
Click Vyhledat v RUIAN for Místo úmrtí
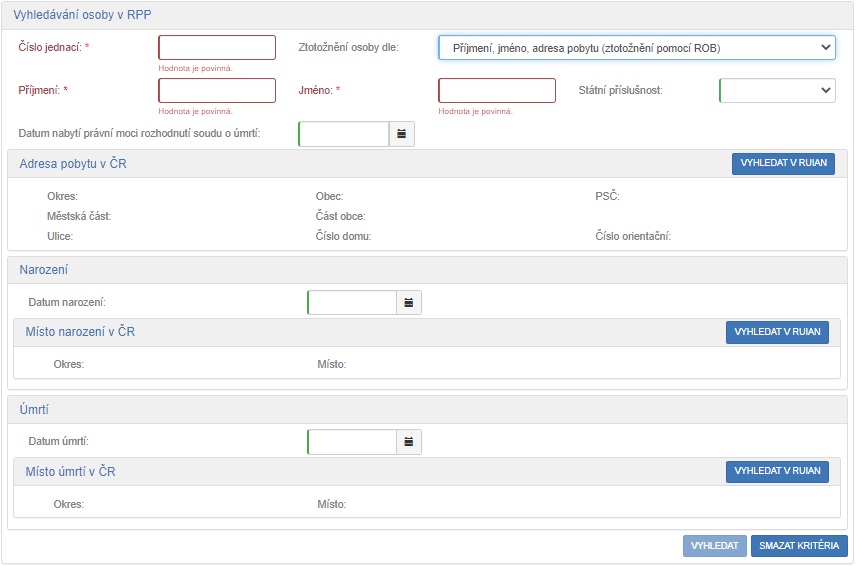777,471
